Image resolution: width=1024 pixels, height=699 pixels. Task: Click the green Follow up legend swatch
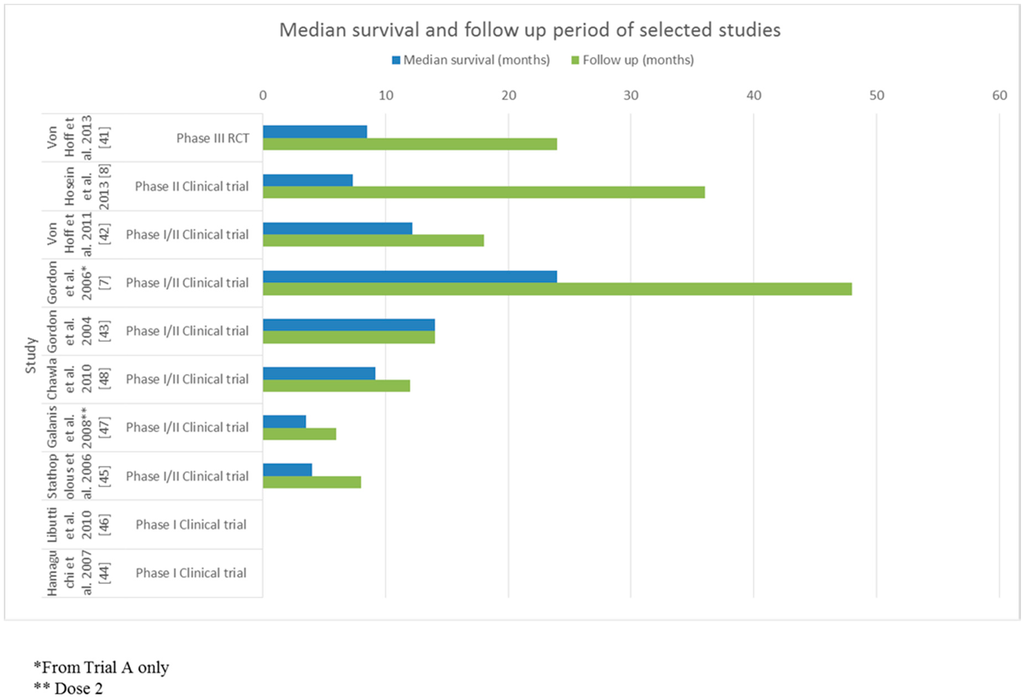tap(573, 60)
